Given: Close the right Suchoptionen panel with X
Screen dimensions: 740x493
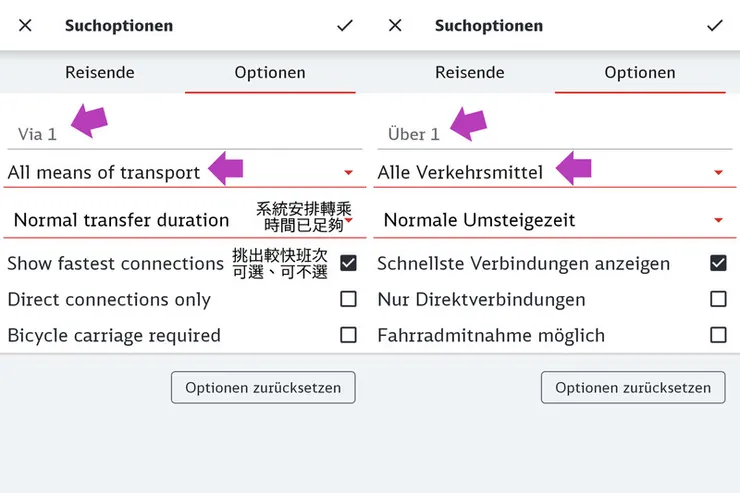Looking at the screenshot, I should (x=395, y=26).
